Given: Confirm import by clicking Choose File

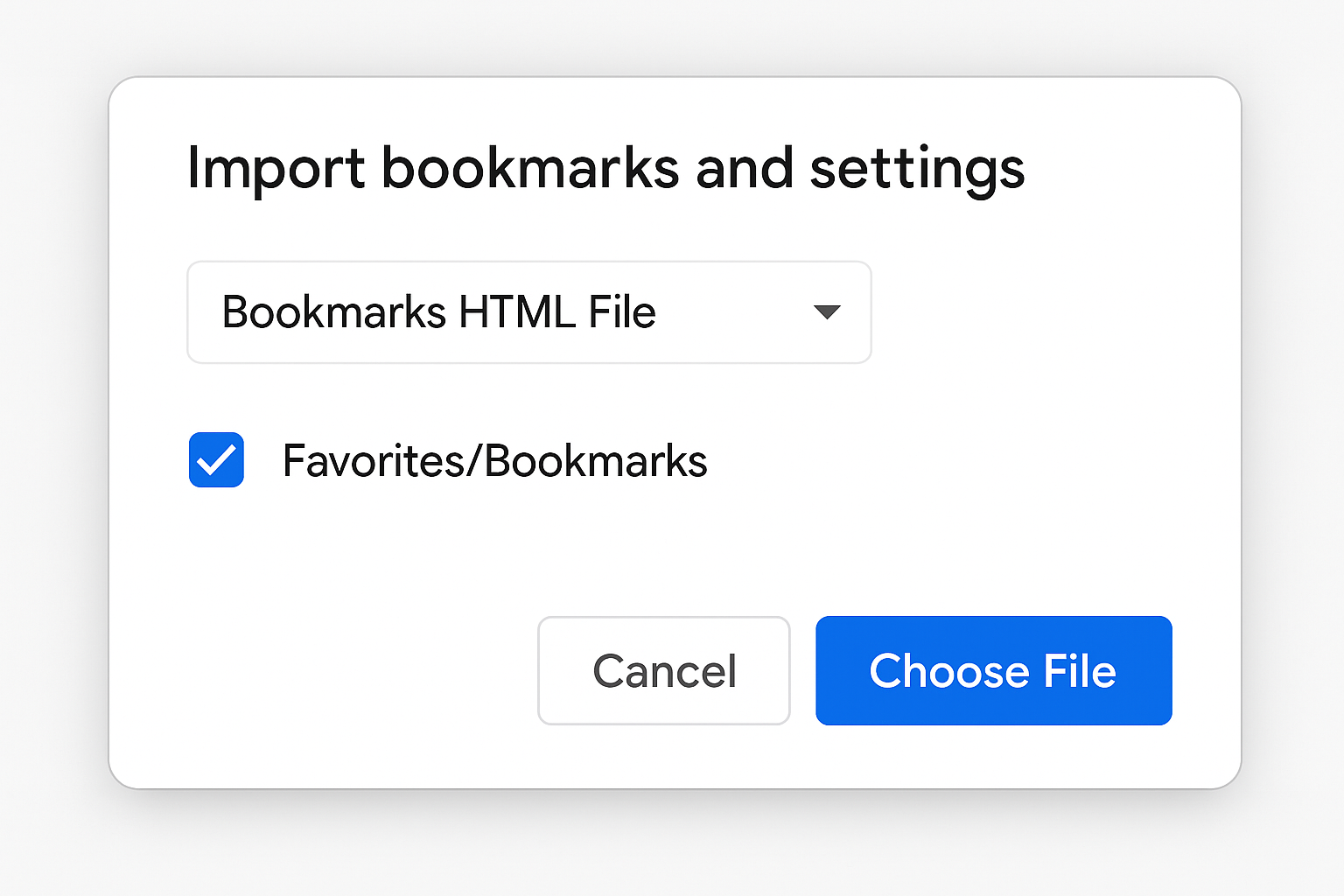Looking at the screenshot, I should coord(993,670).
